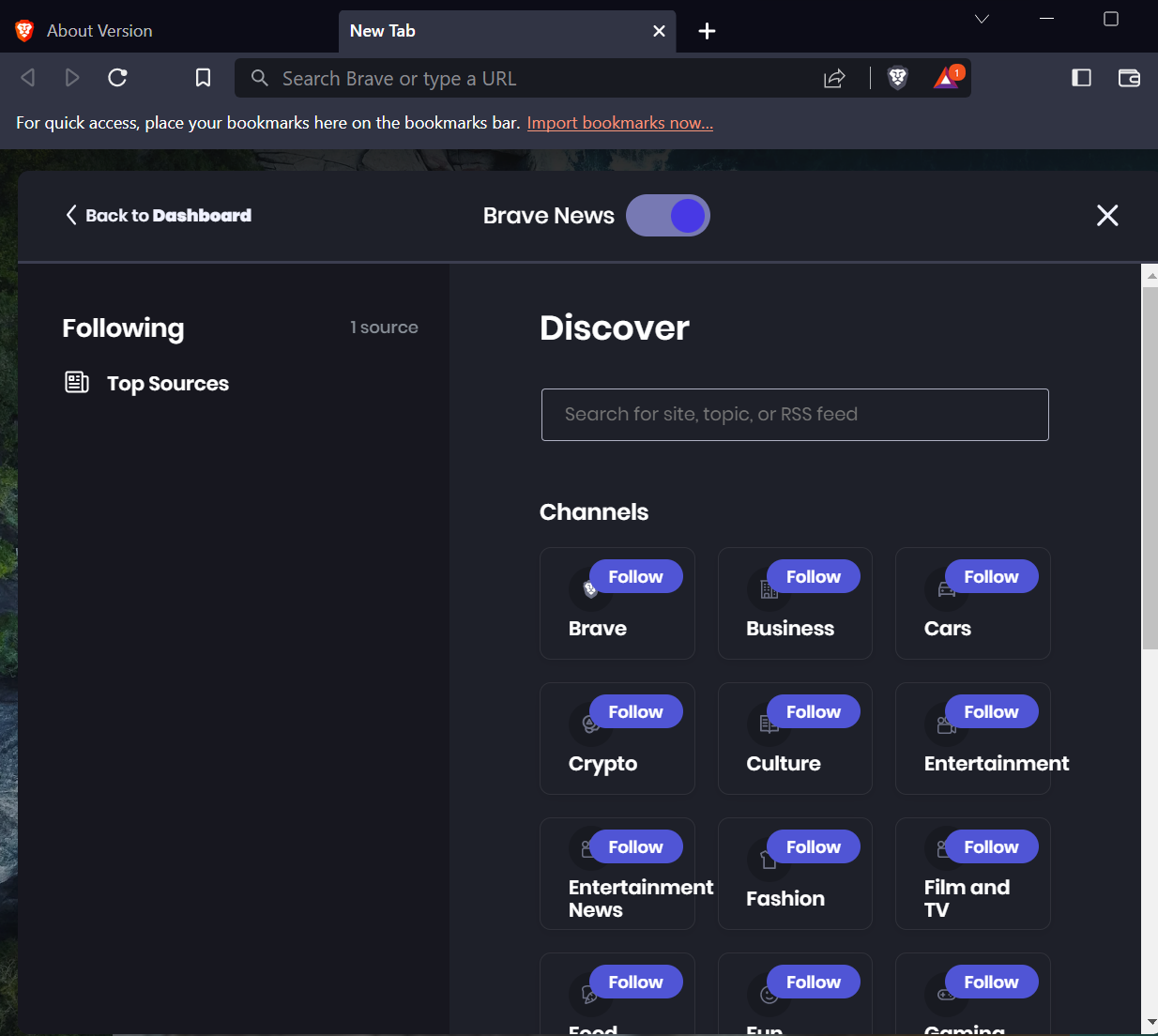Follow the Fun channel
This screenshot has width=1158, height=1036.
[x=814, y=982]
